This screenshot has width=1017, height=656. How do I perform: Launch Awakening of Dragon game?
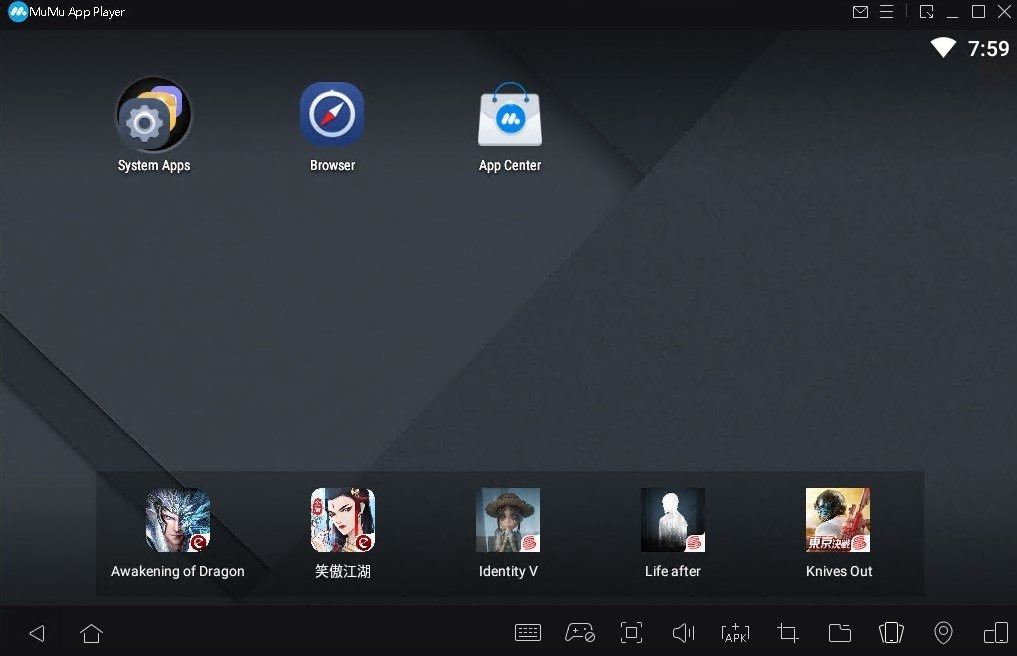[x=178, y=520]
